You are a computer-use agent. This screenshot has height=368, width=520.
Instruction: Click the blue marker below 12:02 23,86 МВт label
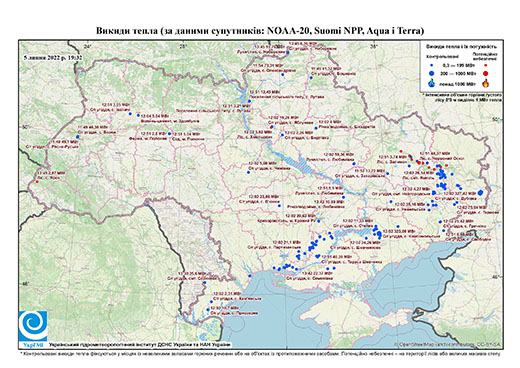pyautogui.click(x=279, y=206)
